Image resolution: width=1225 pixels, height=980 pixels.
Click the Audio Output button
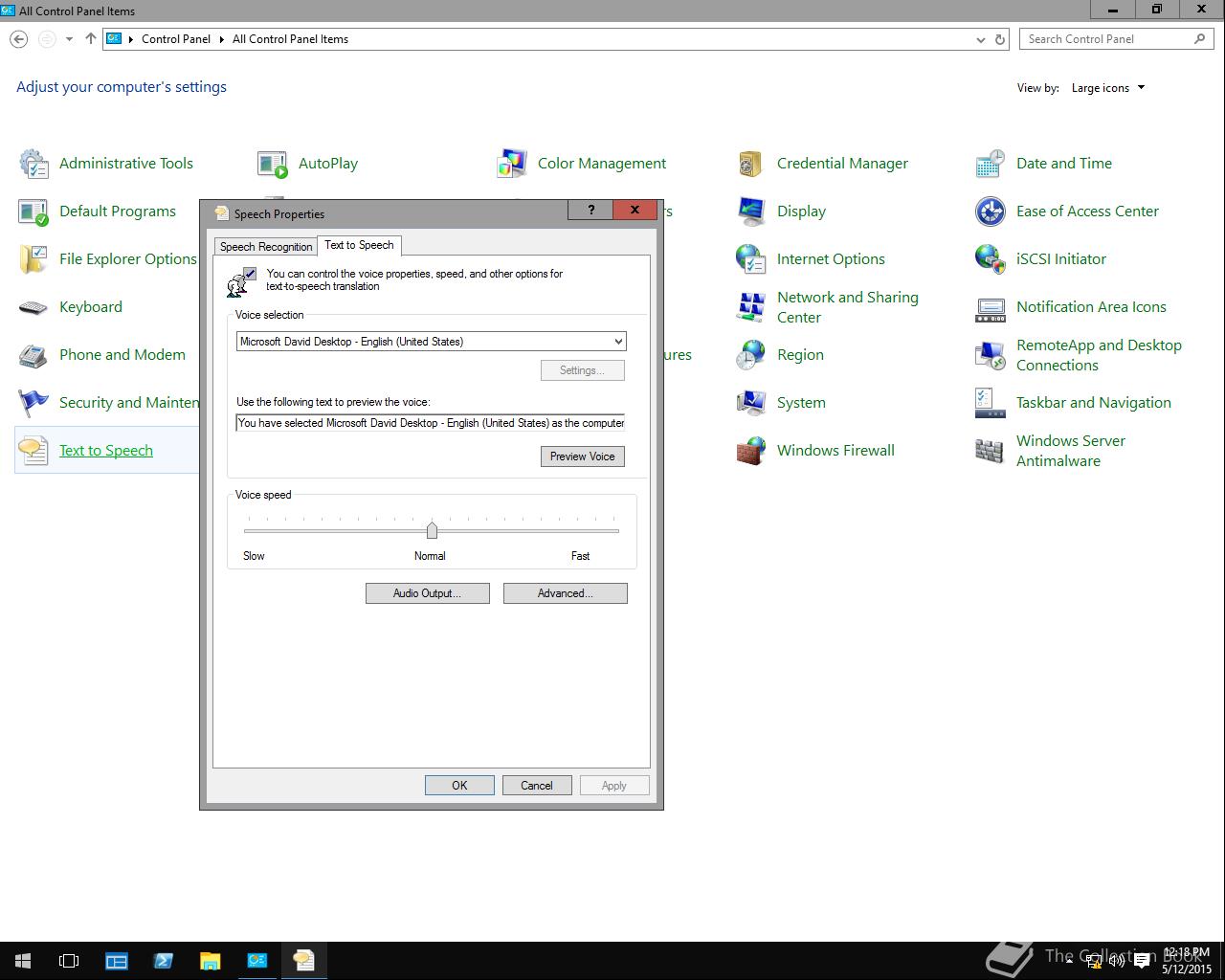point(427,593)
